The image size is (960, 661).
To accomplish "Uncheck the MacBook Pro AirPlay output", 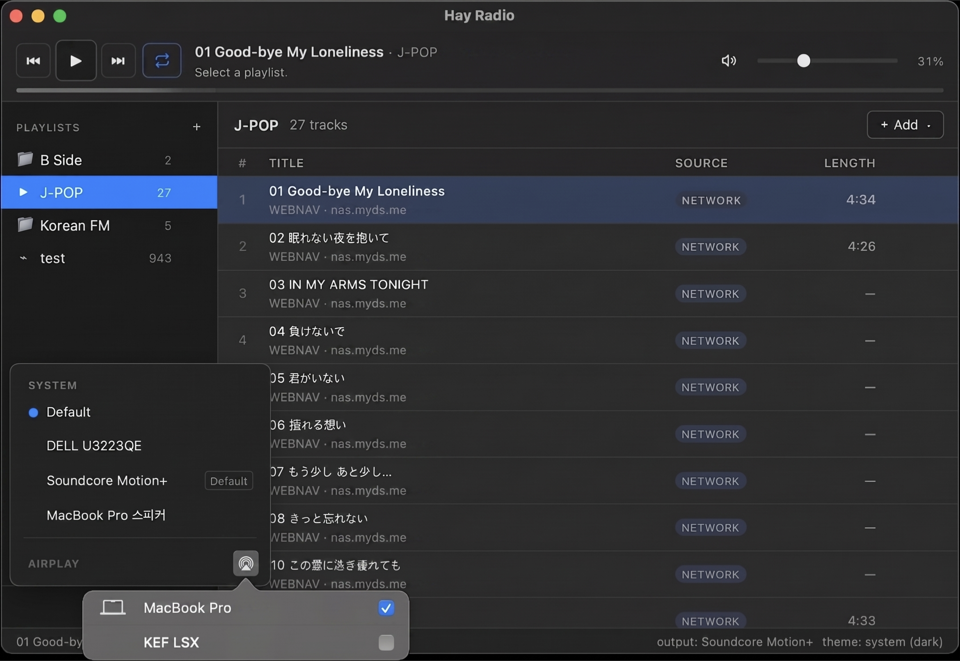I will (386, 607).
